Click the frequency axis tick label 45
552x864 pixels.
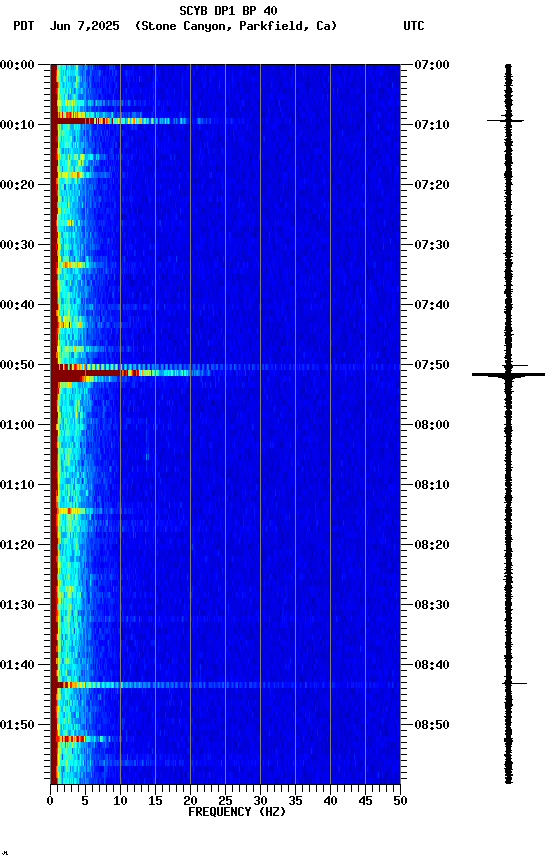tap(365, 801)
